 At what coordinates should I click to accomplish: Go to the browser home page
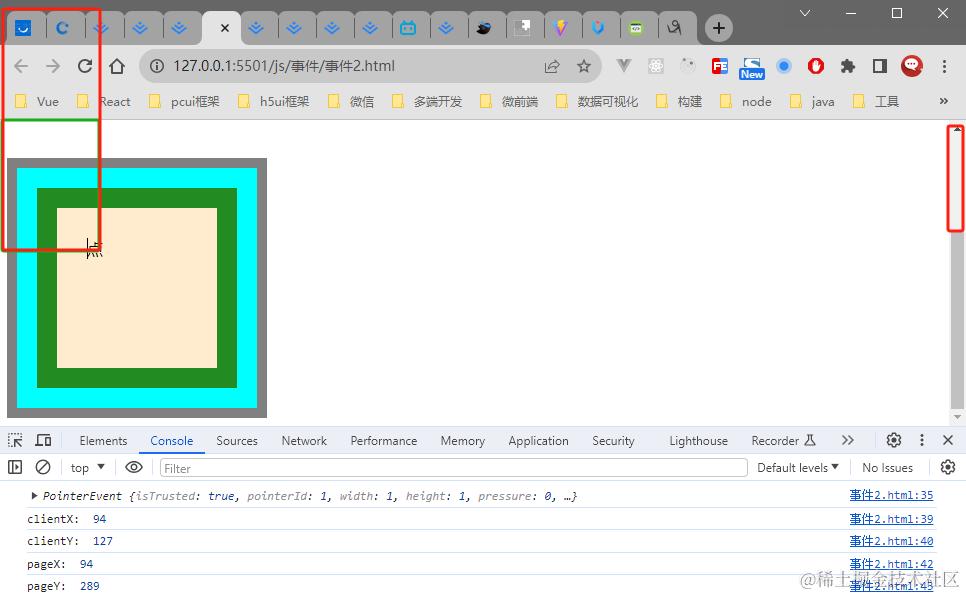[x=117, y=66]
